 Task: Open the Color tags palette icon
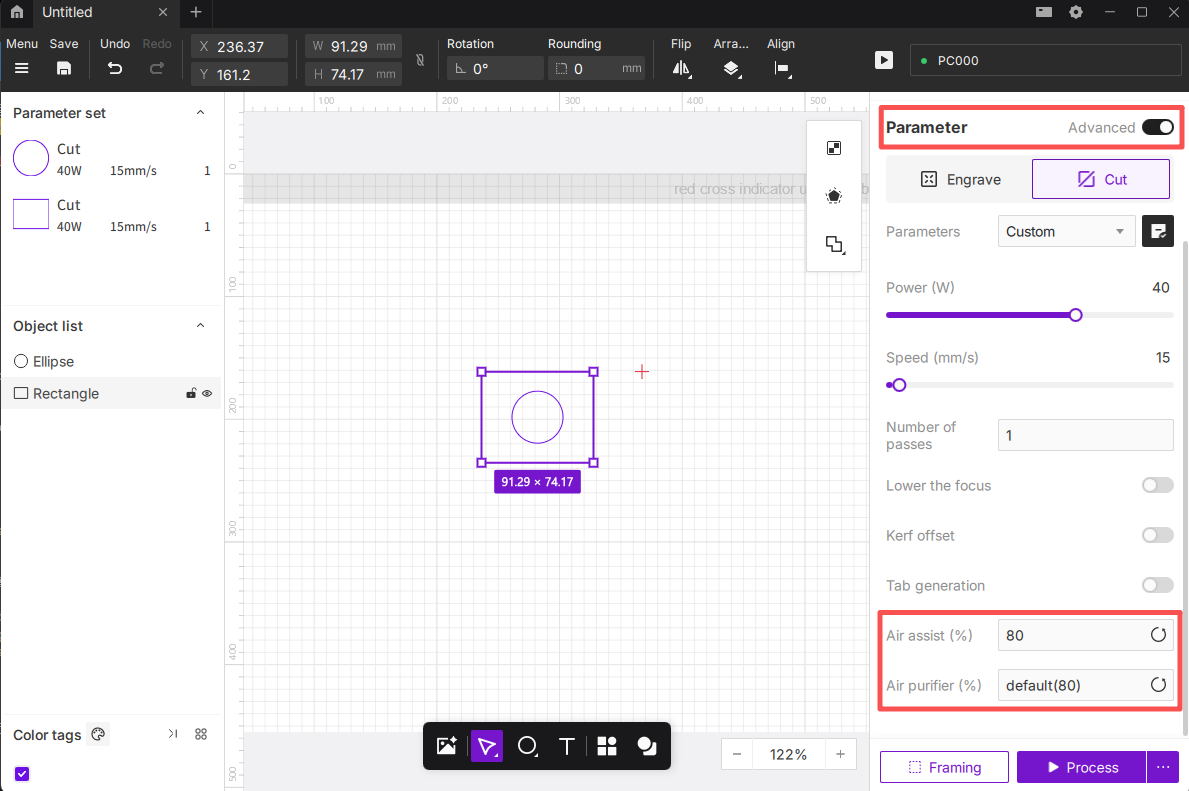tap(98, 734)
